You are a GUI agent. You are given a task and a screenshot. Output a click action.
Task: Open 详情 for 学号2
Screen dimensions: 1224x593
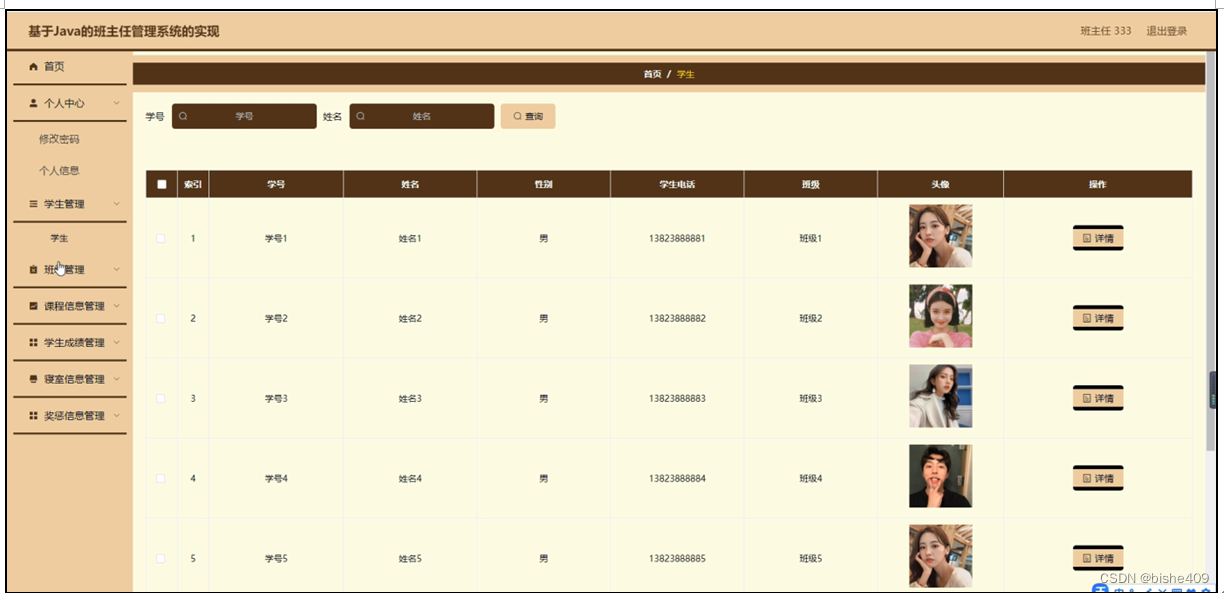click(x=1098, y=318)
